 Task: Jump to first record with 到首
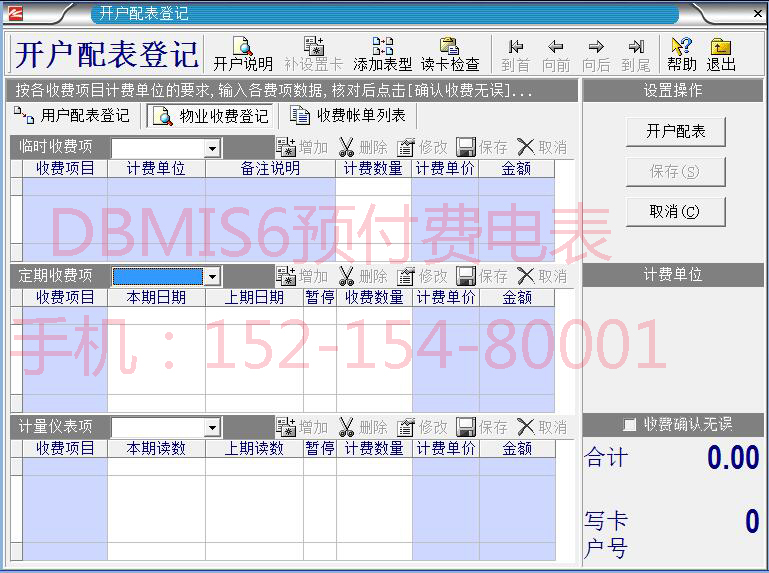(x=515, y=54)
